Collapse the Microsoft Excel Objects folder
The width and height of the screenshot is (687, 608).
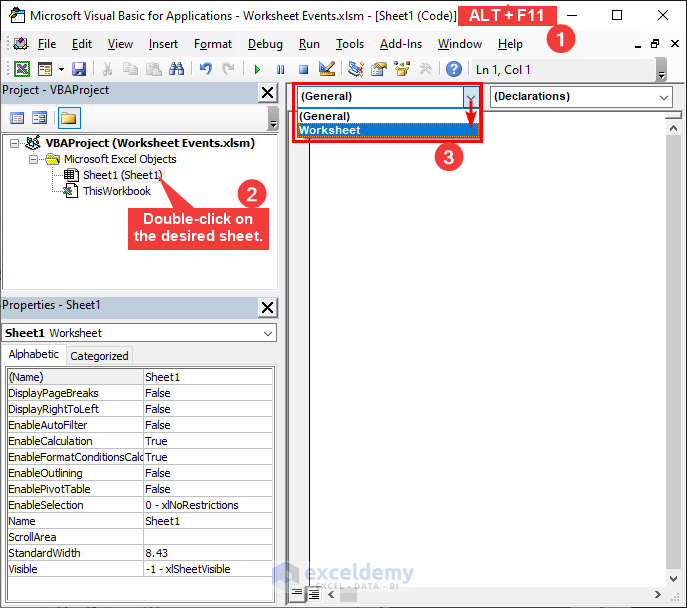(33, 159)
